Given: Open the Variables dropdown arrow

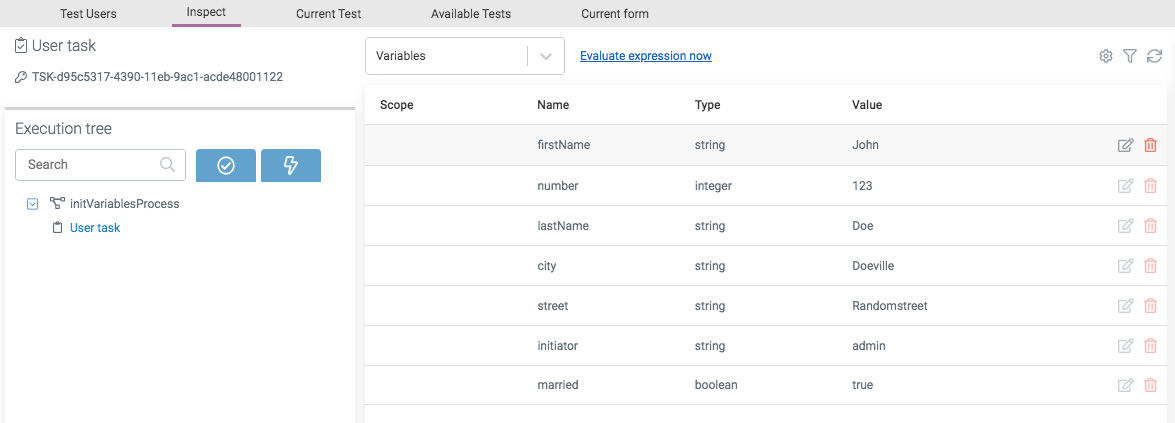Looking at the screenshot, I should click(x=546, y=56).
